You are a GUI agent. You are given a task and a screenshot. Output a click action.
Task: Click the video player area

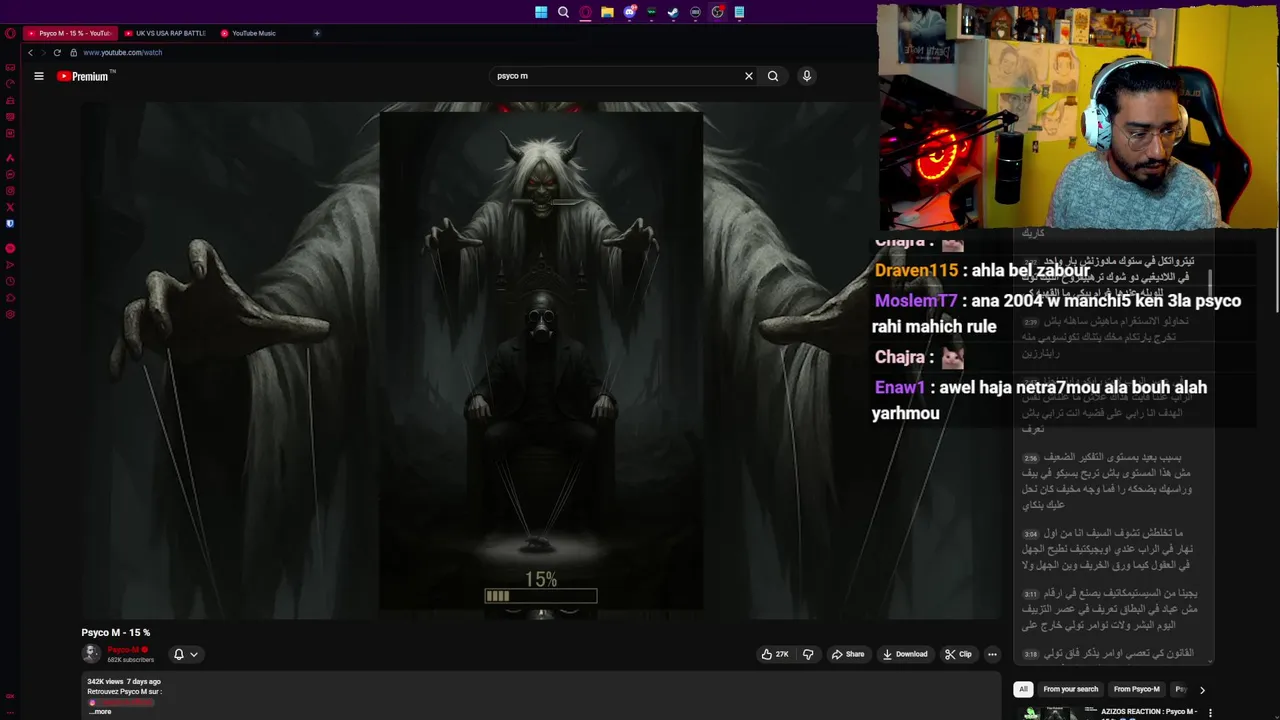(x=541, y=360)
